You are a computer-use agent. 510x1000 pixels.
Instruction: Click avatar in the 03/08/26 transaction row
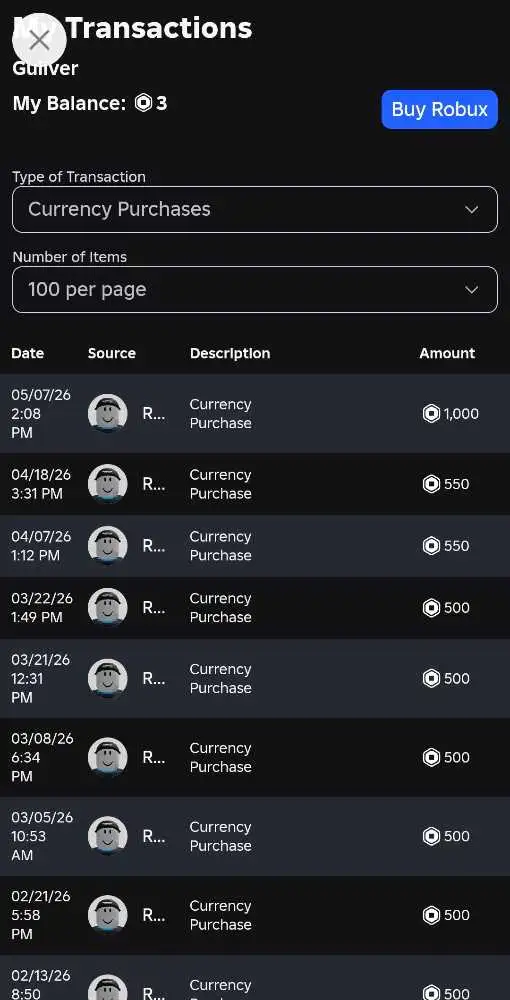click(107, 758)
